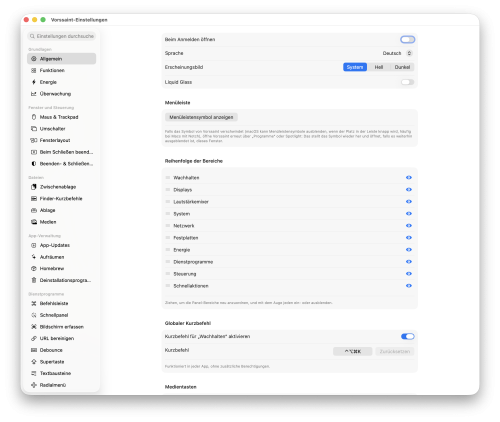Open the Fensterlayout icon

[x=34, y=140]
